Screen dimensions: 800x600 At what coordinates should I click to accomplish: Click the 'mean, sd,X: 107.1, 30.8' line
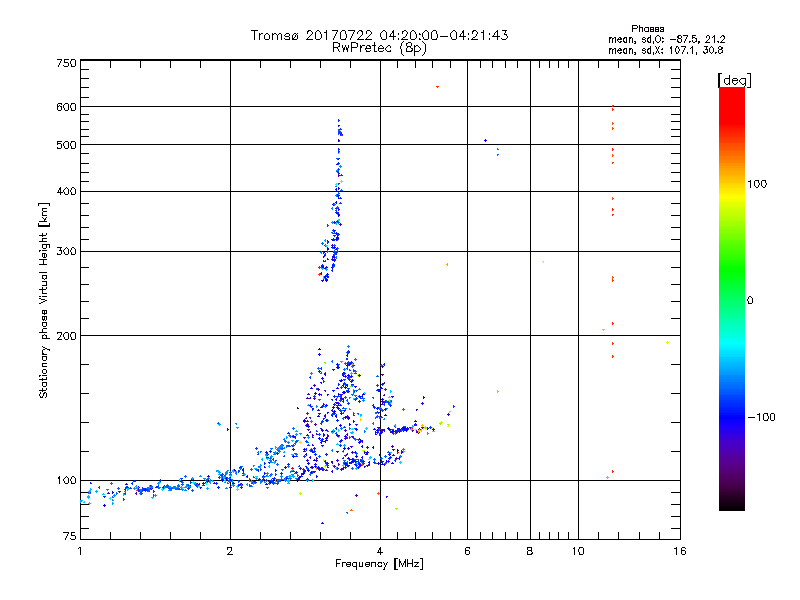(x=665, y=50)
